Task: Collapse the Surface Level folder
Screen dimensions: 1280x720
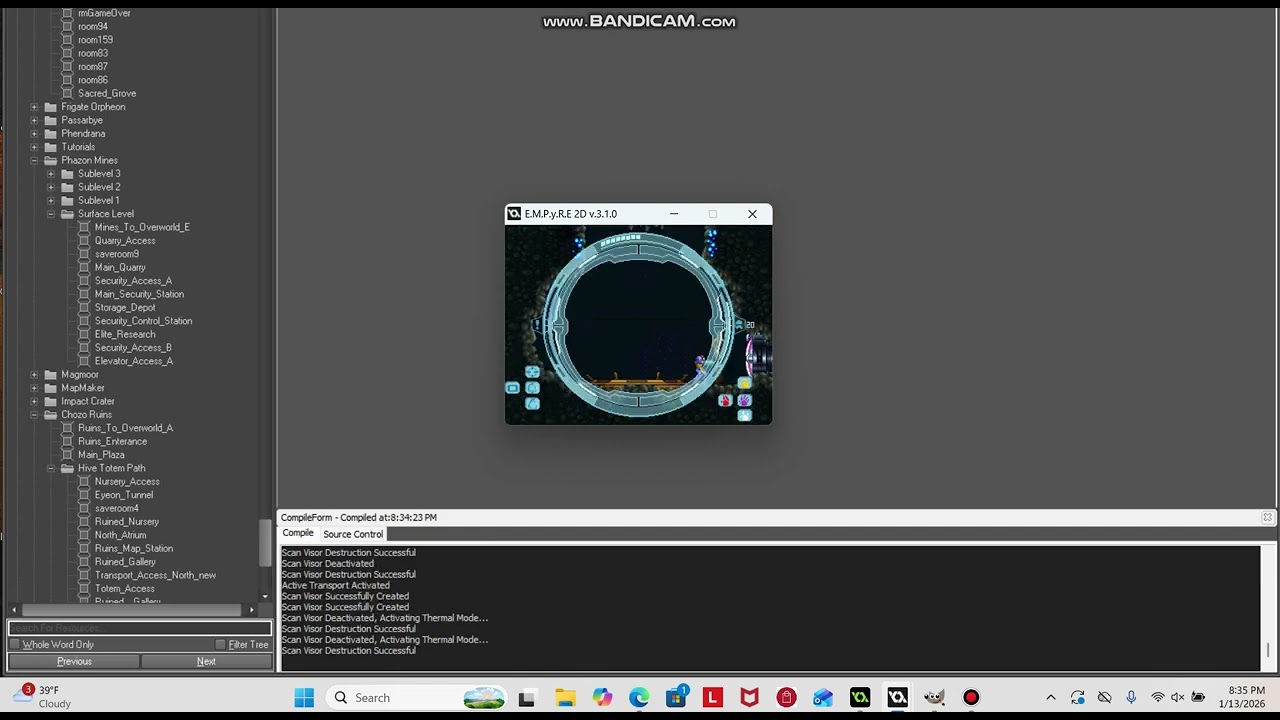Action: pos(51,214)
